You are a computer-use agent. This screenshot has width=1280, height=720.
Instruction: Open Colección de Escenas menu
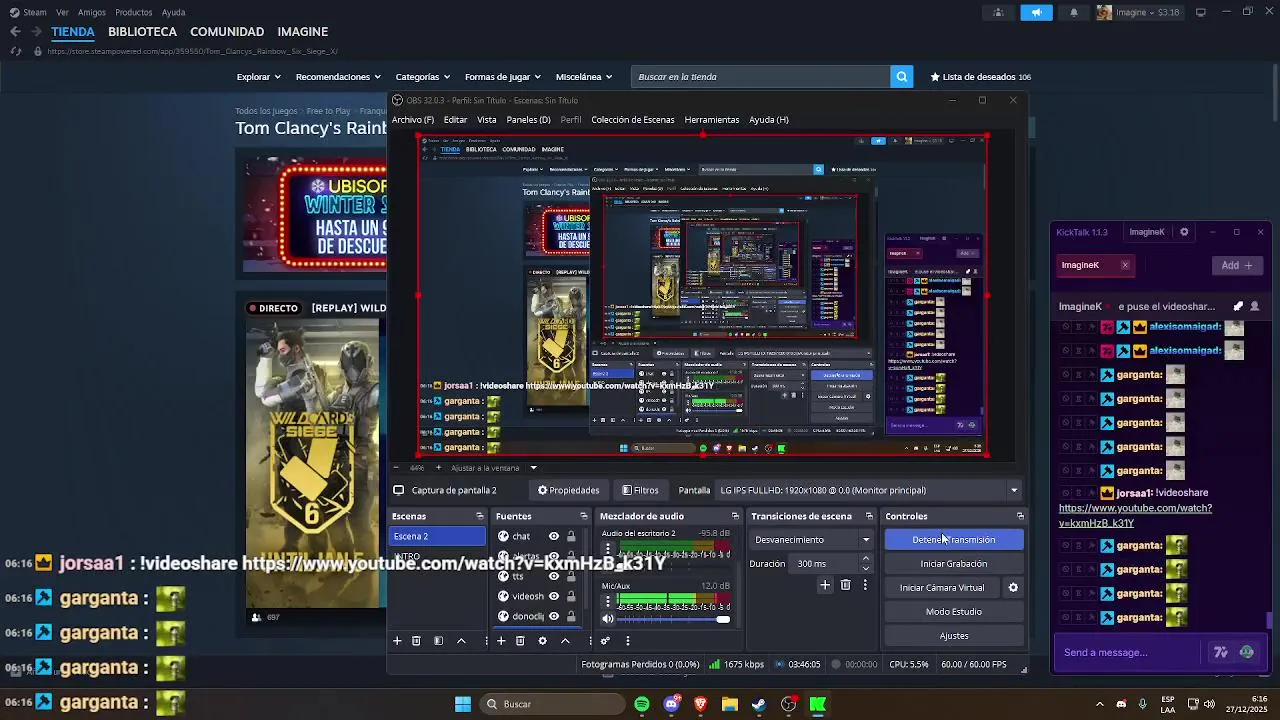632,120
